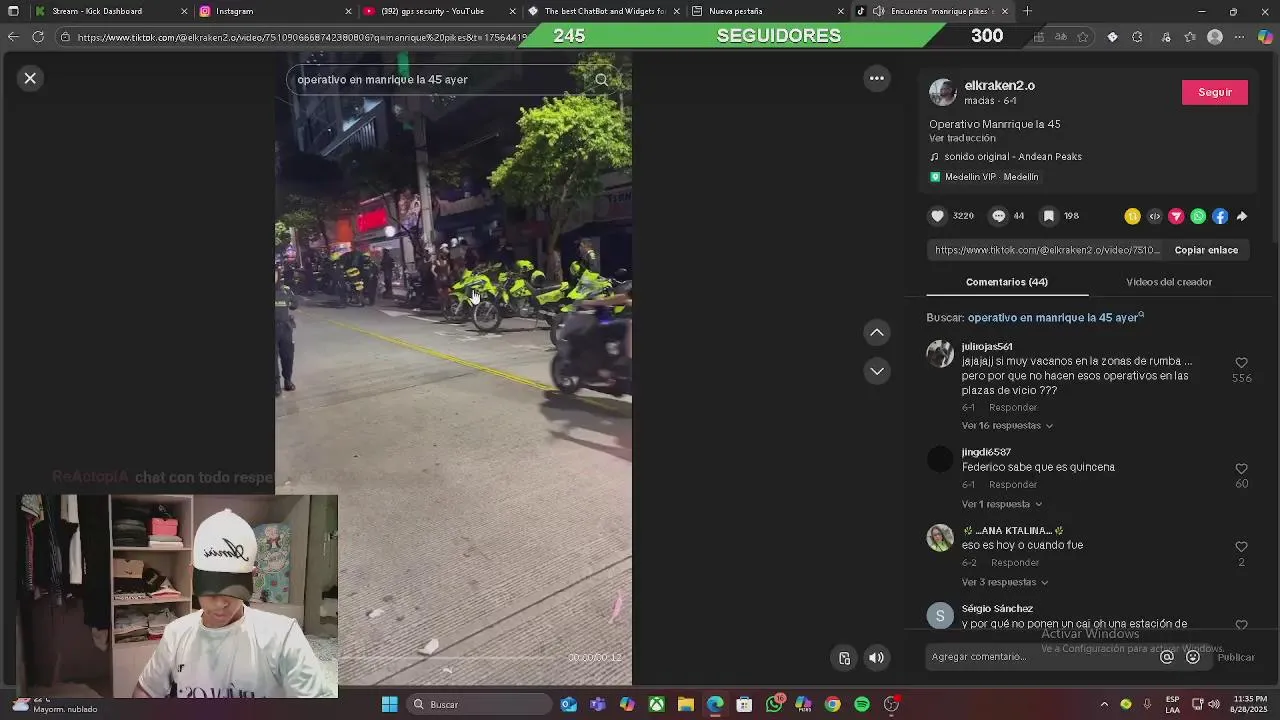
Task: Expand Ver 1 respuesta
Action: [1002, 504]
